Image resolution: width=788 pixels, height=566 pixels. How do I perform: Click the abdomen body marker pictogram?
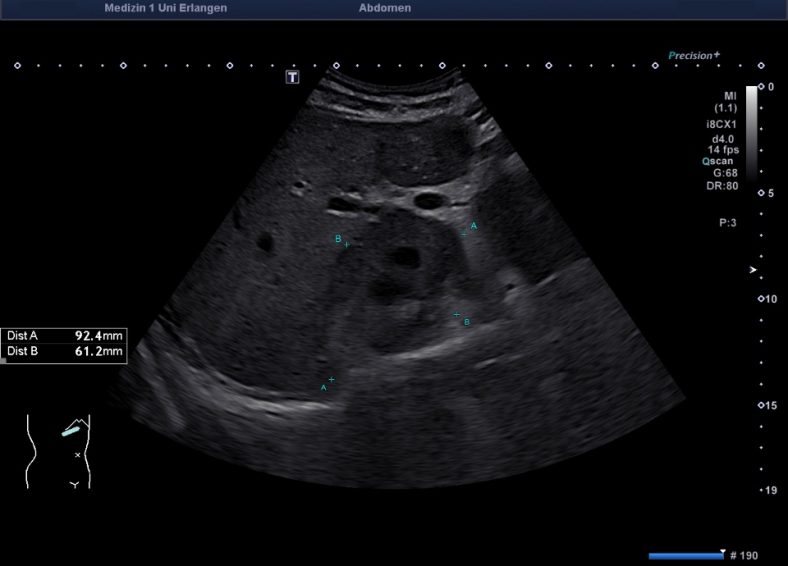58,452
